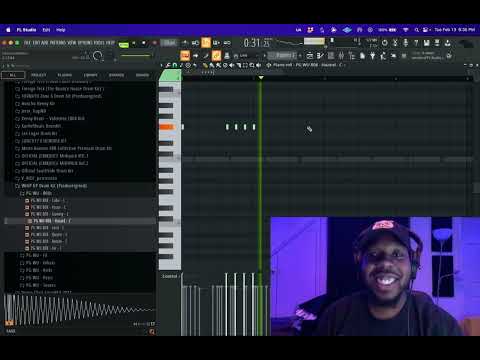This screenshot has width=480, height=360.
Task: Expand the PG W97 - Hihats folder
Action: pos(38,263)
